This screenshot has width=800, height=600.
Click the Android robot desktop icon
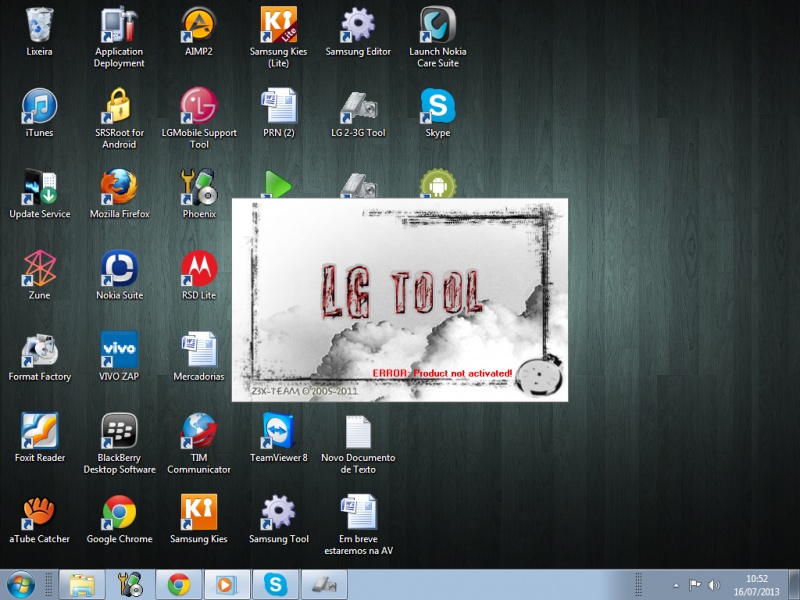point(437,184)
